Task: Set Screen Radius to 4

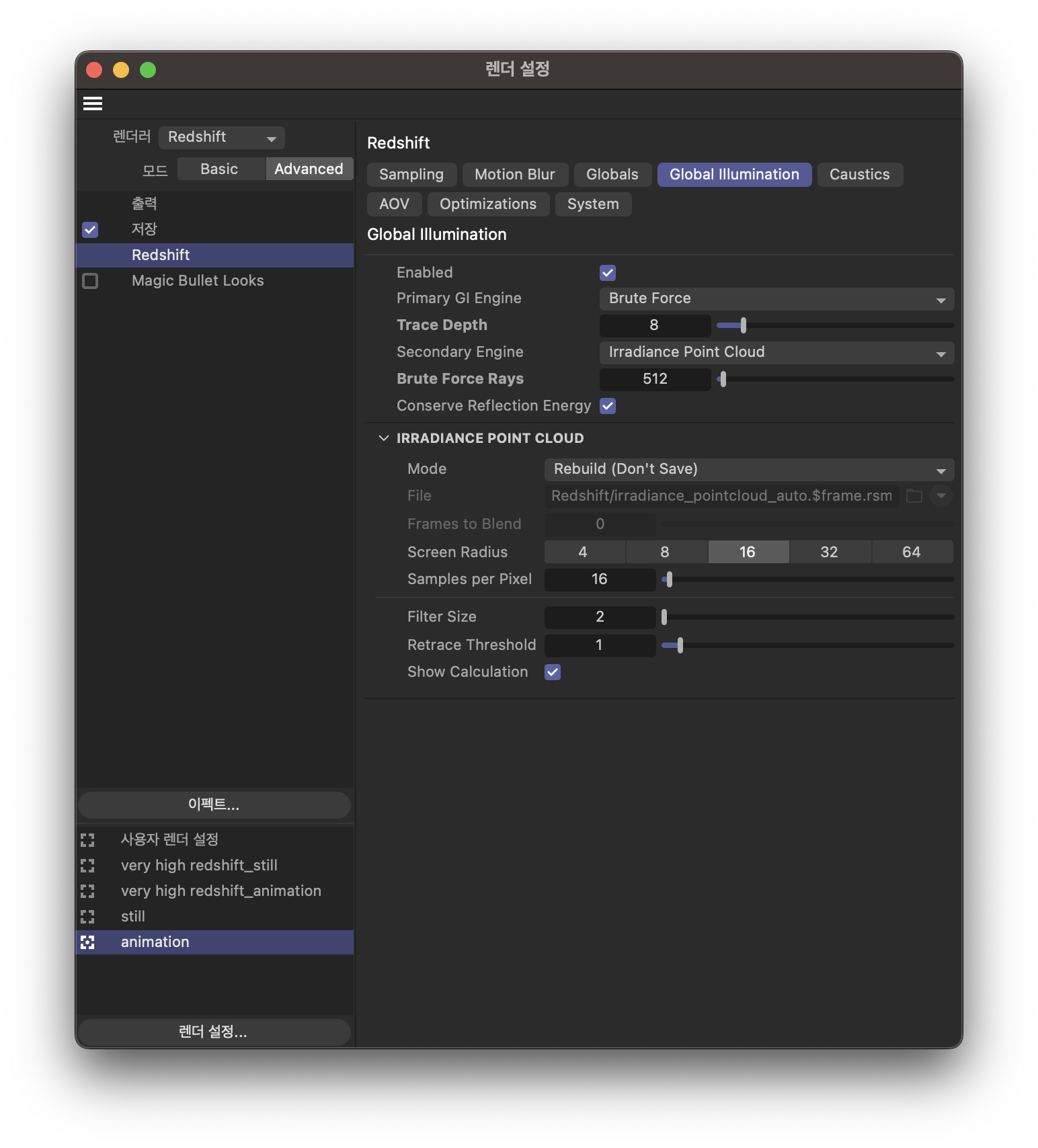Action: 584,552
